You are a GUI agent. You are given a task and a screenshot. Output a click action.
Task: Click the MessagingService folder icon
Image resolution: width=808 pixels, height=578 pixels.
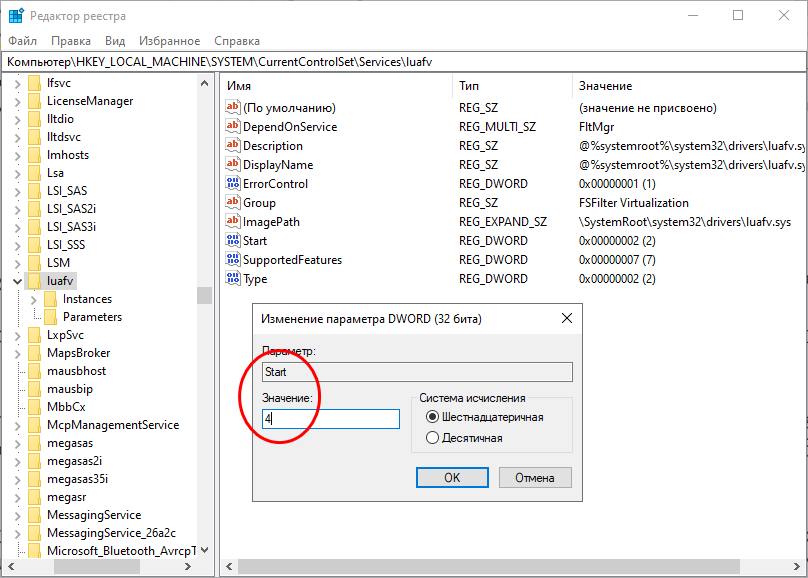click(34, 515)
